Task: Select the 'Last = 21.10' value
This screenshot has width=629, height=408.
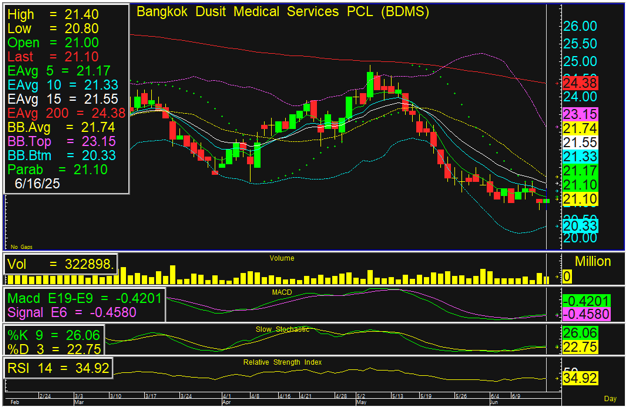Action: point(53,57)
